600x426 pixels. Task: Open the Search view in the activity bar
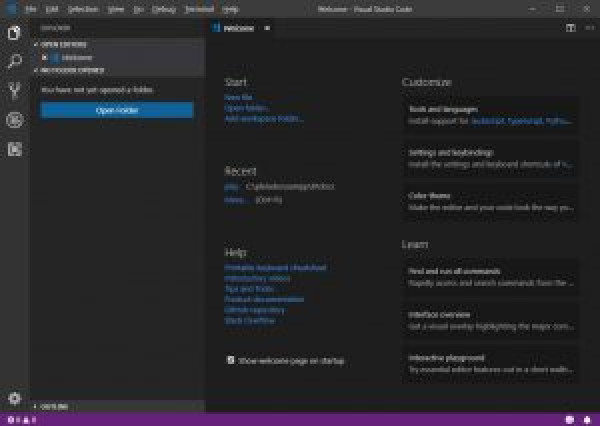15,61
